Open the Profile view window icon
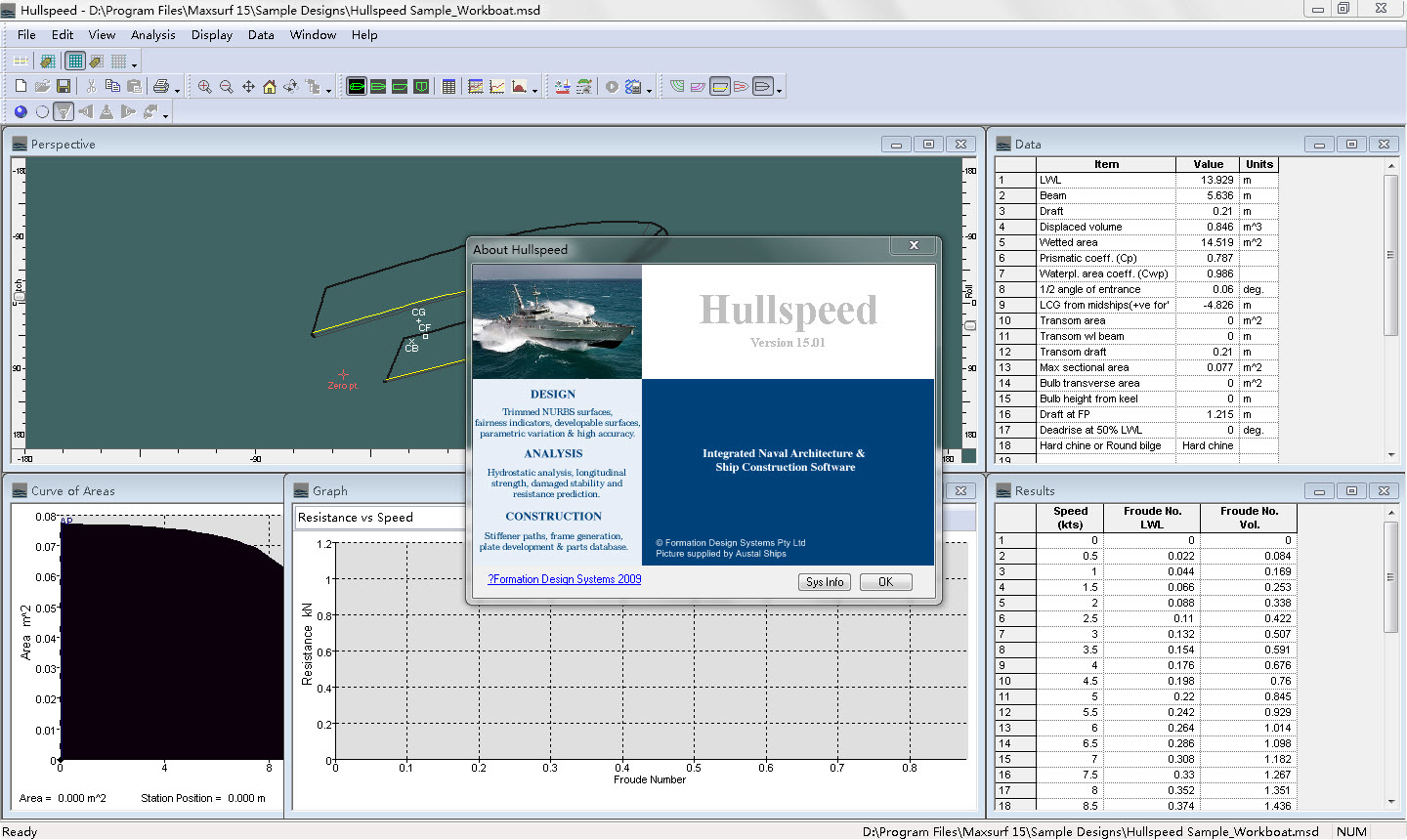 tap(400, 87)
